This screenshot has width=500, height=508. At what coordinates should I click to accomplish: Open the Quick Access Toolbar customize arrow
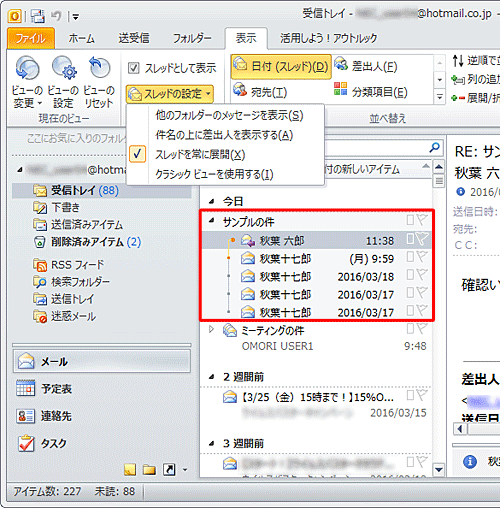75,17
